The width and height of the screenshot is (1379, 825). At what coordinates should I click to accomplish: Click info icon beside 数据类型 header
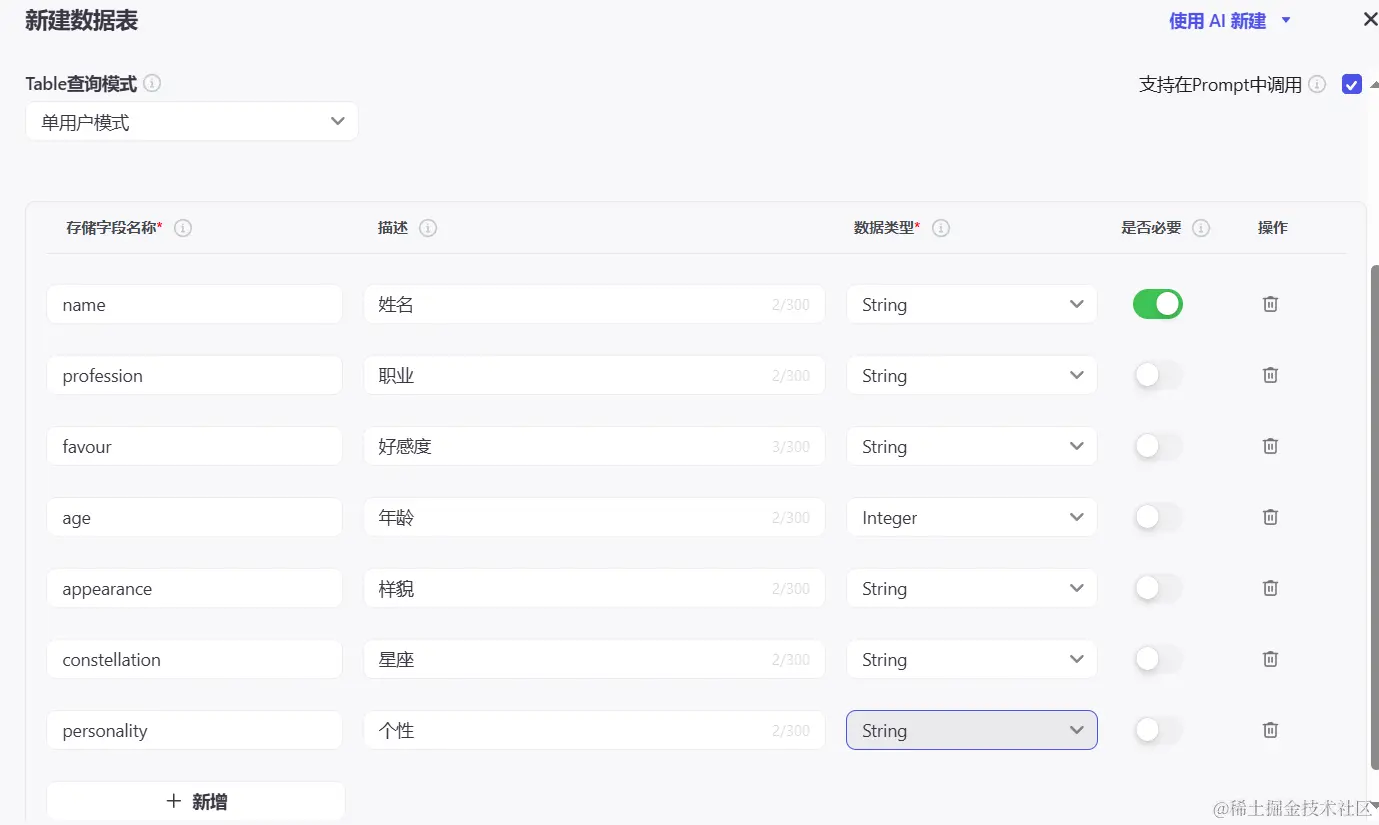coord(941,228)
